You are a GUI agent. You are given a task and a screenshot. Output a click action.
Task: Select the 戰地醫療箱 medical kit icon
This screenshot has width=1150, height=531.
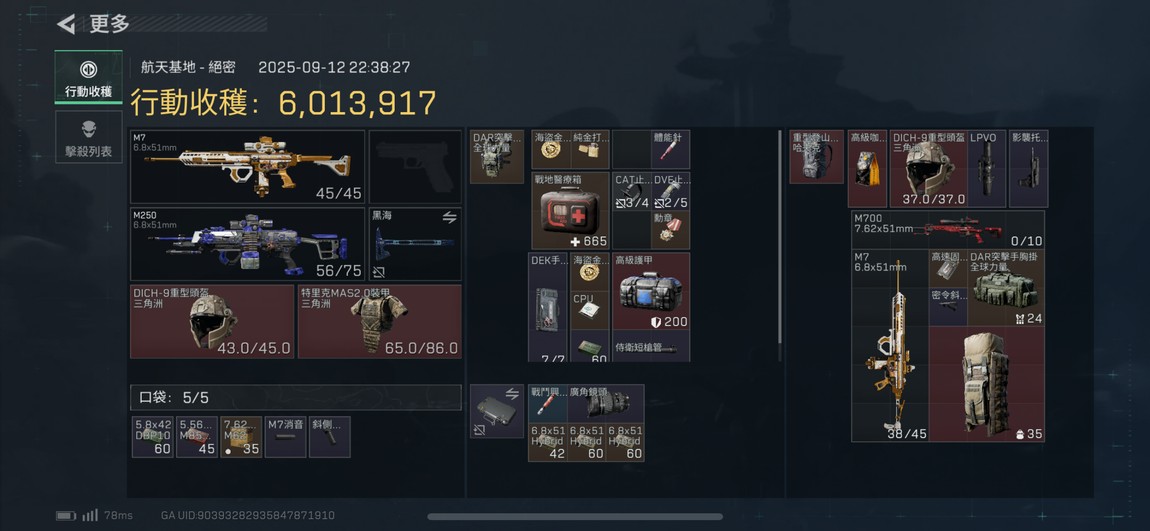[571, 211]
